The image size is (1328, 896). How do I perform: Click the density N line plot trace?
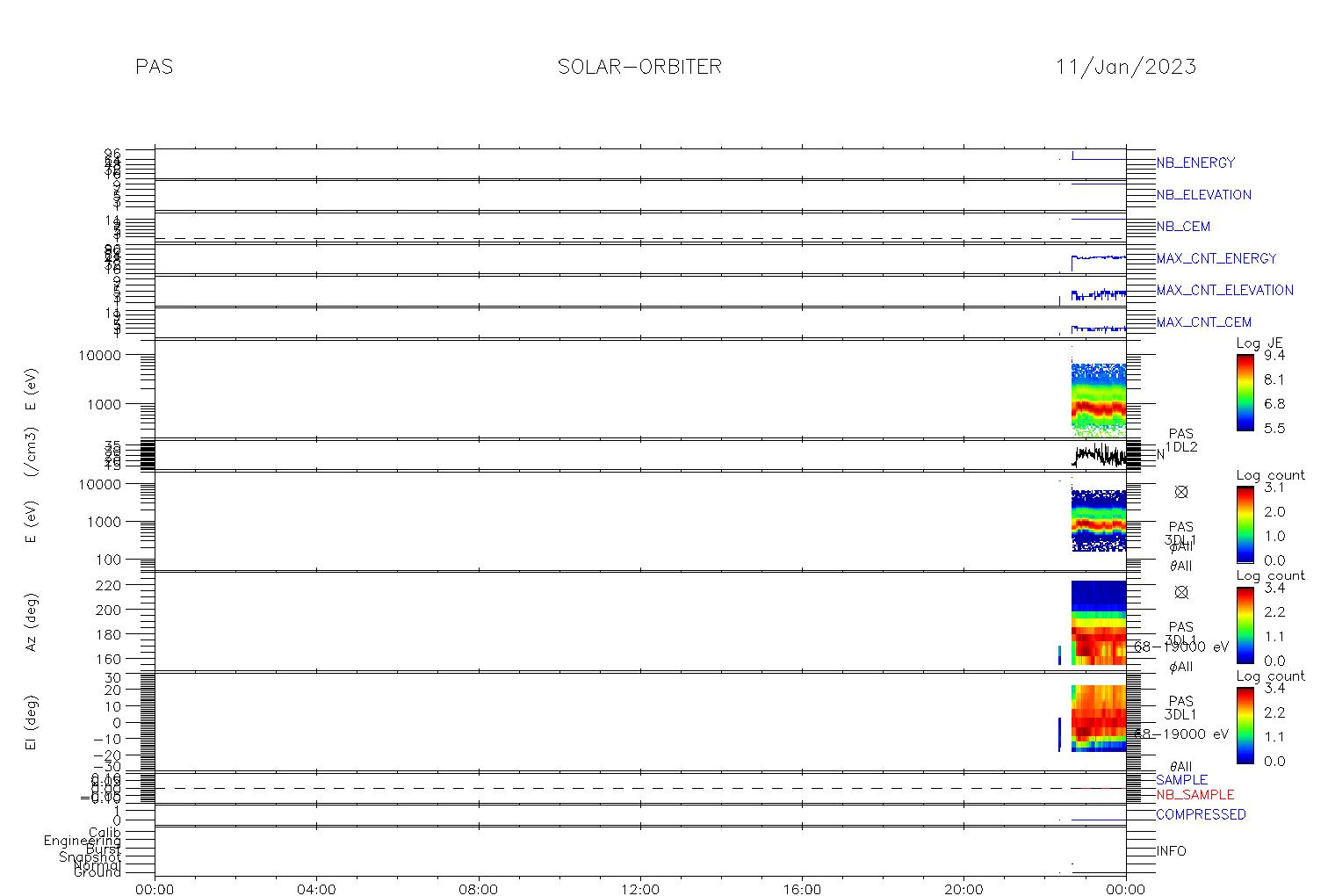coord(1099,455)
